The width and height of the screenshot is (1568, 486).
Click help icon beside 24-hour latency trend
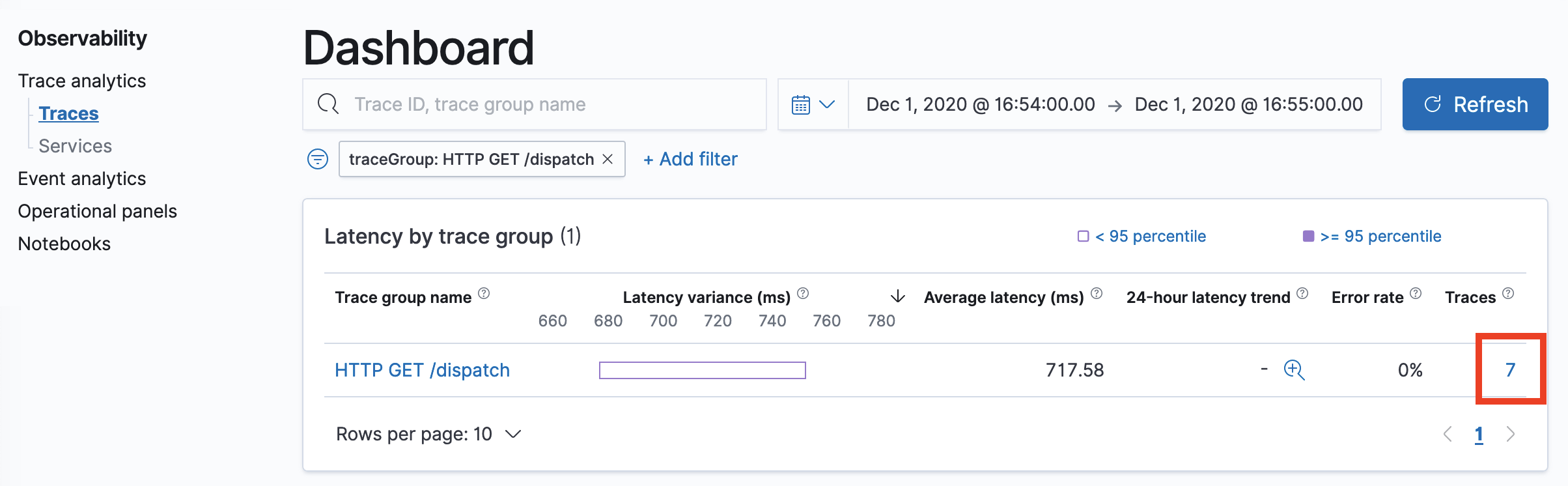1302,293
